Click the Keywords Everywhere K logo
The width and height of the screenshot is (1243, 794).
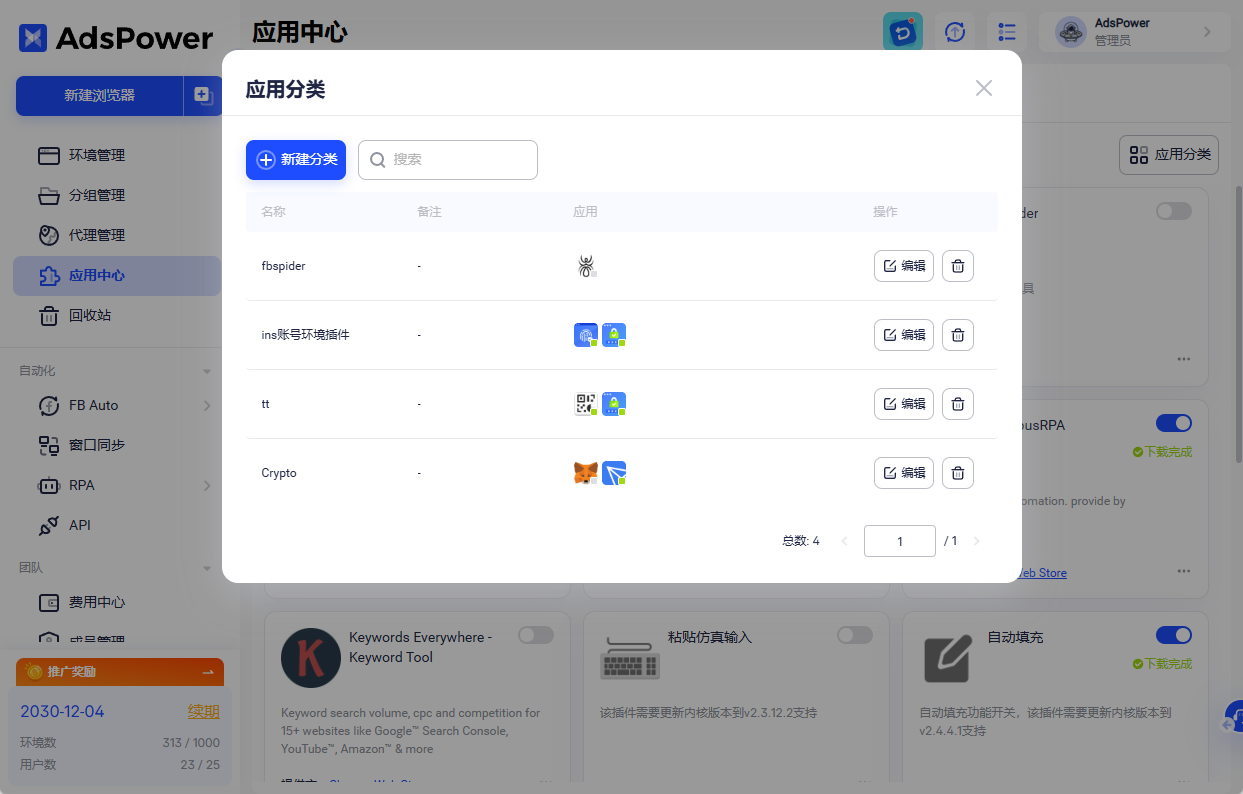(311, 658)
